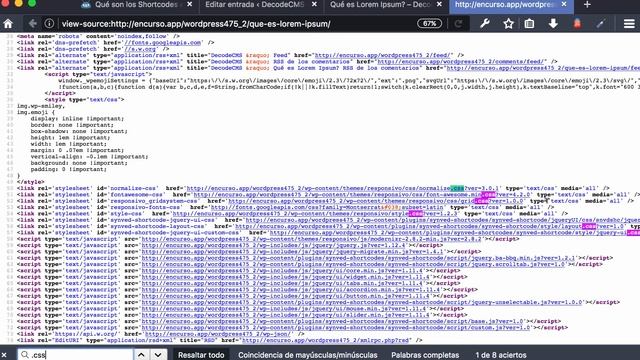
Task: Open the jquery ui widget.min.js link
Action: (x=287, y=277)
